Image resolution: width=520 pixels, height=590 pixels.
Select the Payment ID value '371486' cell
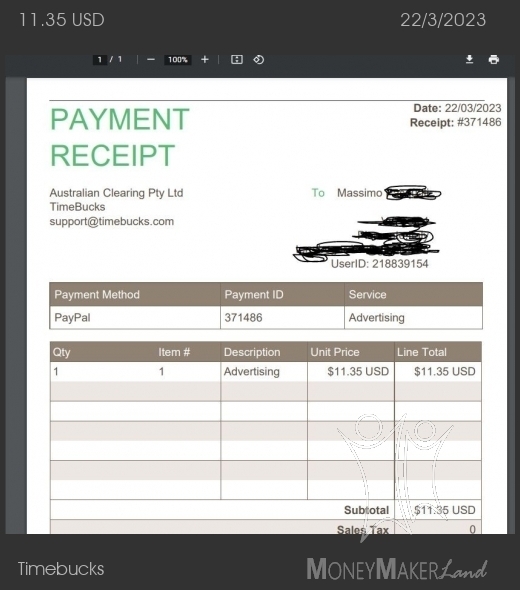(282, 318)
